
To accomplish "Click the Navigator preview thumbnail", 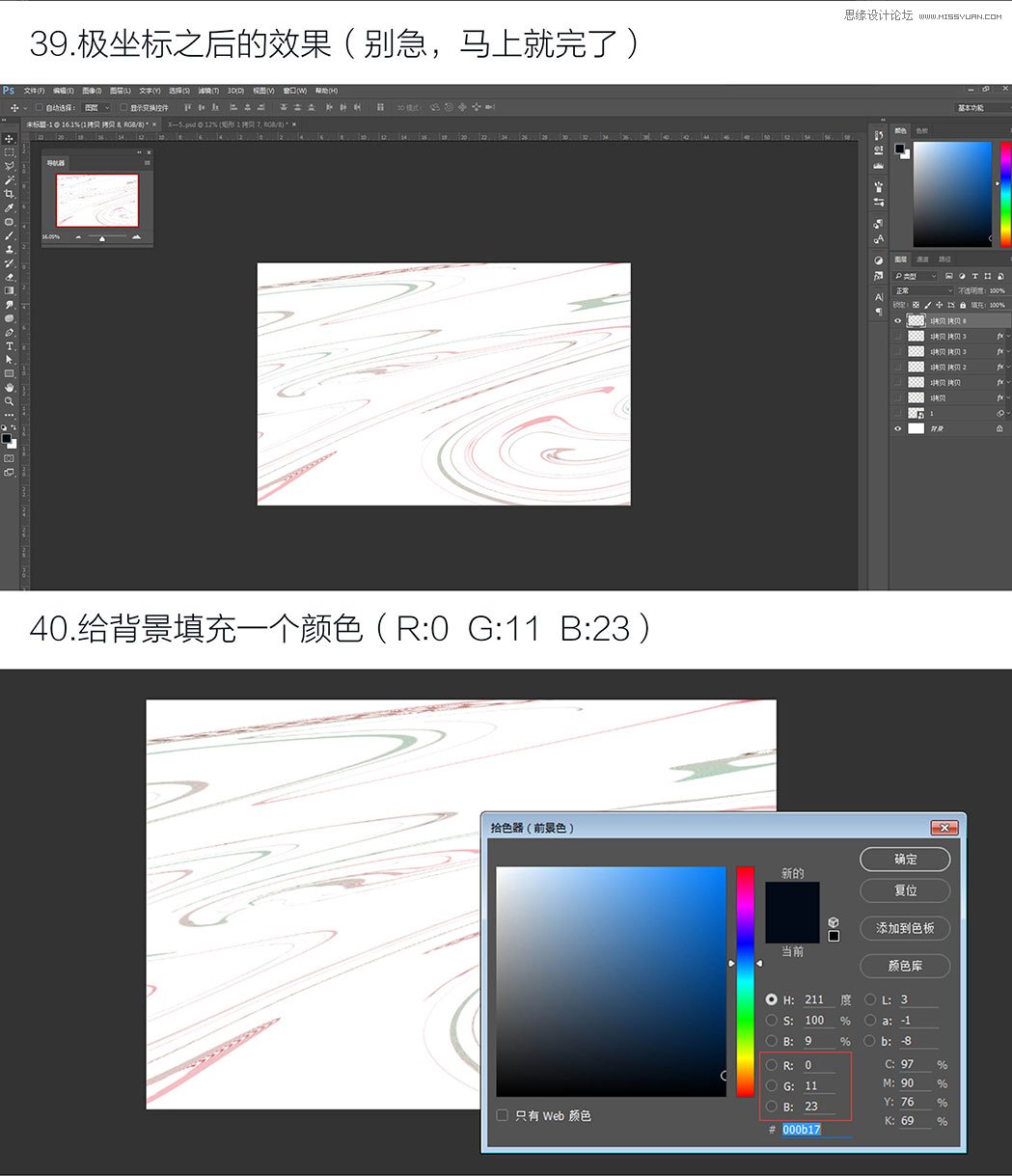I will coord(97,200).
